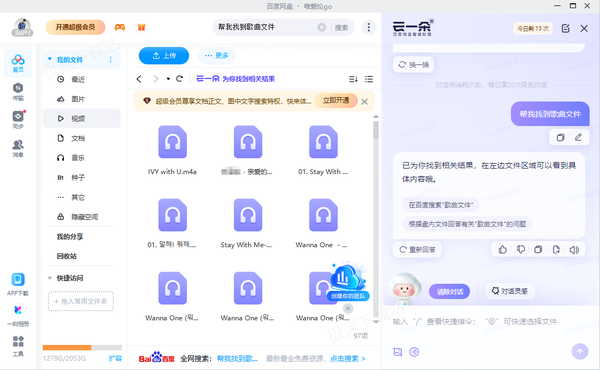This screenshot has width=600, height=370.
Task: Click 立即开通 in the banner
Action: (336, 101)
